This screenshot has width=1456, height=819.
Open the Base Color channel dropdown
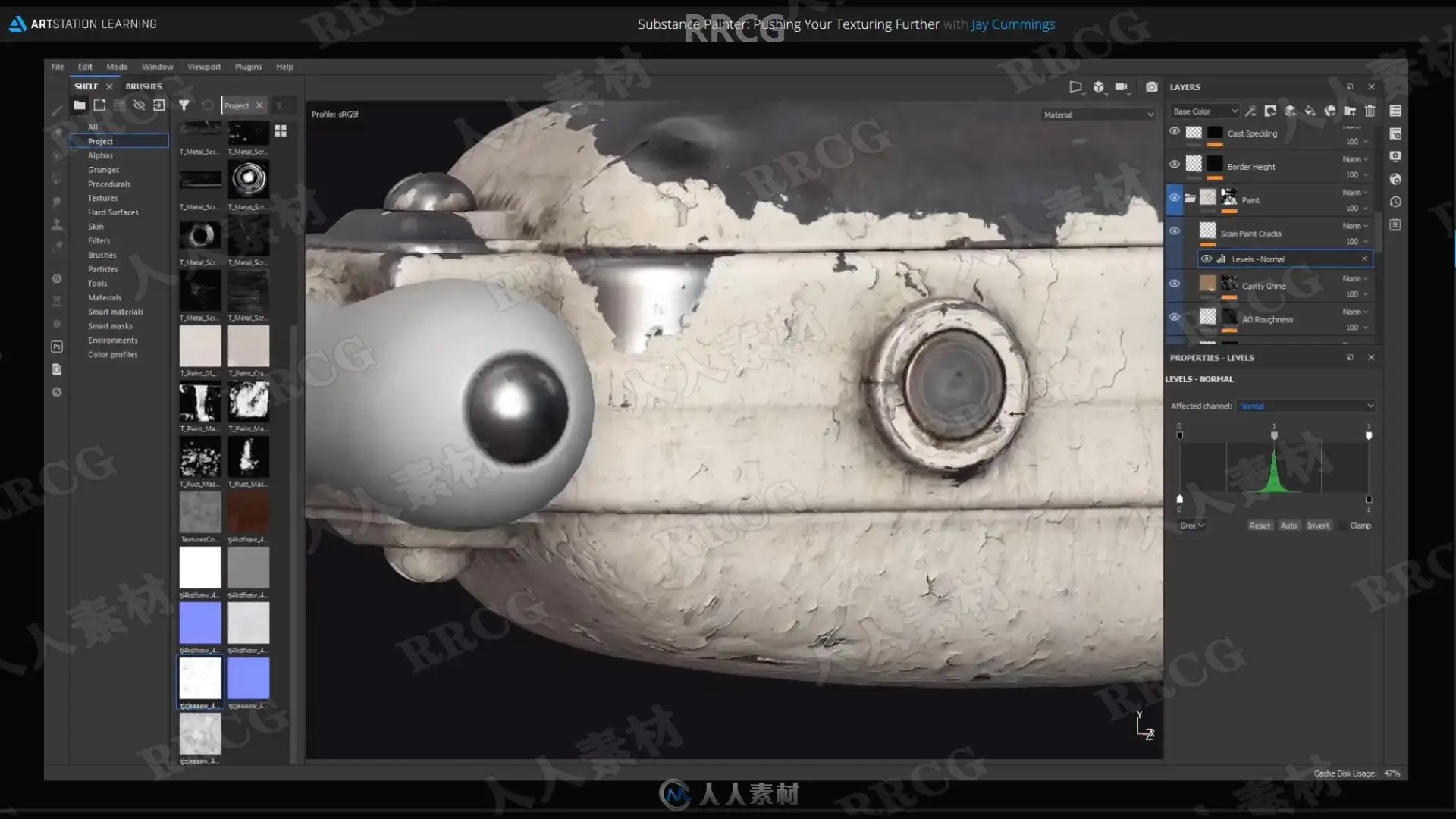pos(1204,111)
